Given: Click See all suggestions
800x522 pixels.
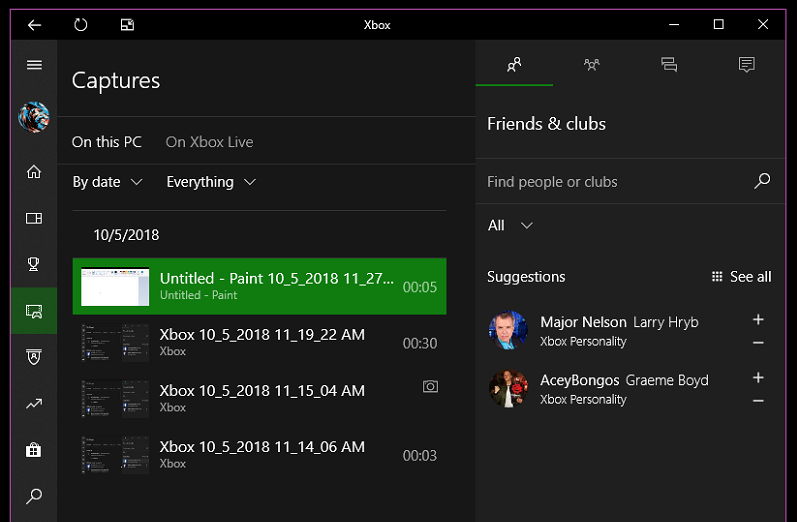Looking at the screenshot, I should pyautogui.click(x=741, y=277).
